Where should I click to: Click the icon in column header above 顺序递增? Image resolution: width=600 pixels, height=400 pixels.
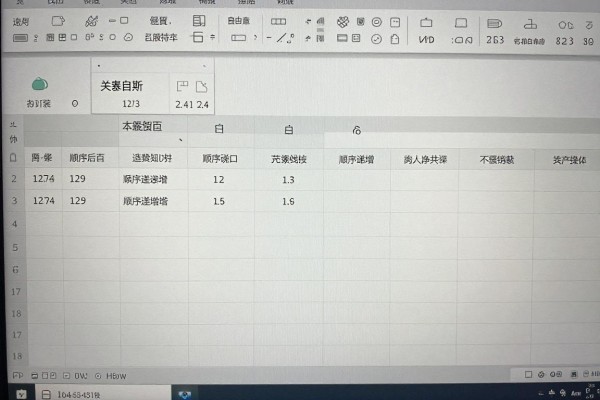[357, 130]
